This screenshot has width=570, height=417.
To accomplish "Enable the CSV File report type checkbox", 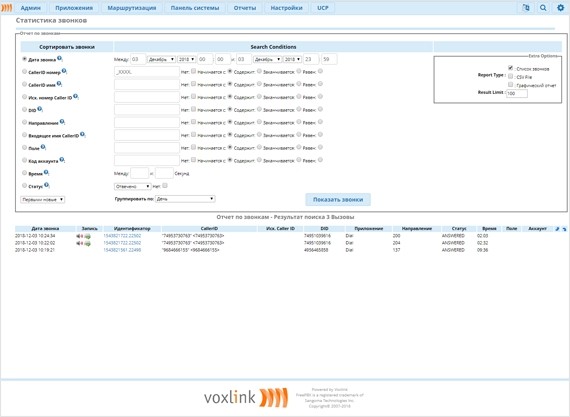I will point(510,76).
